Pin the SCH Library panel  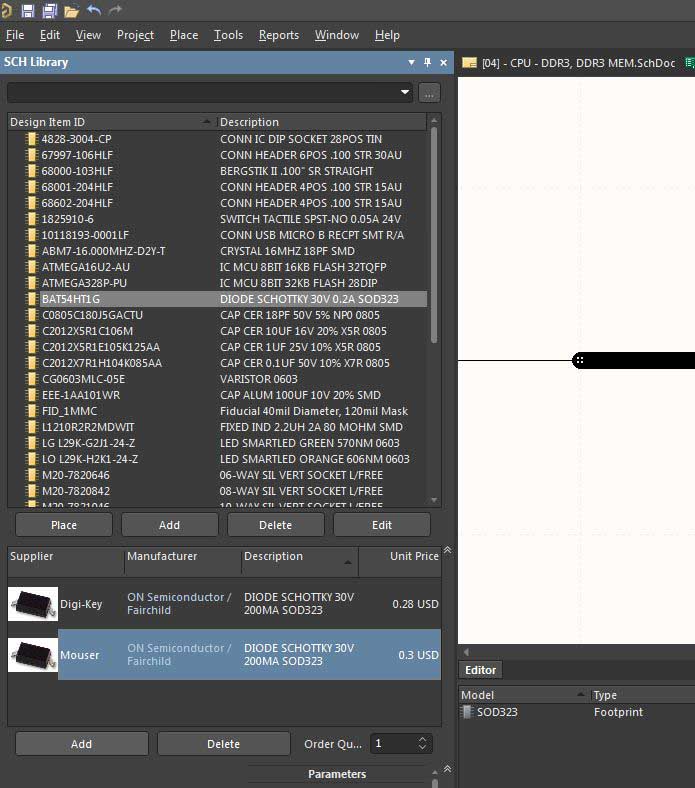tap(428, 62)
